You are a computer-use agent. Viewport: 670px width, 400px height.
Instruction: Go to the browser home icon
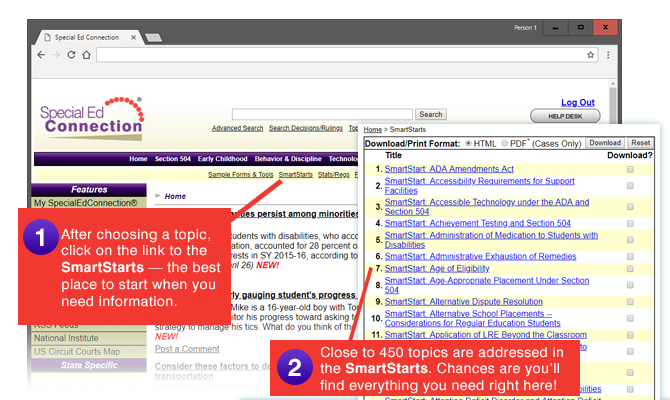87,55
